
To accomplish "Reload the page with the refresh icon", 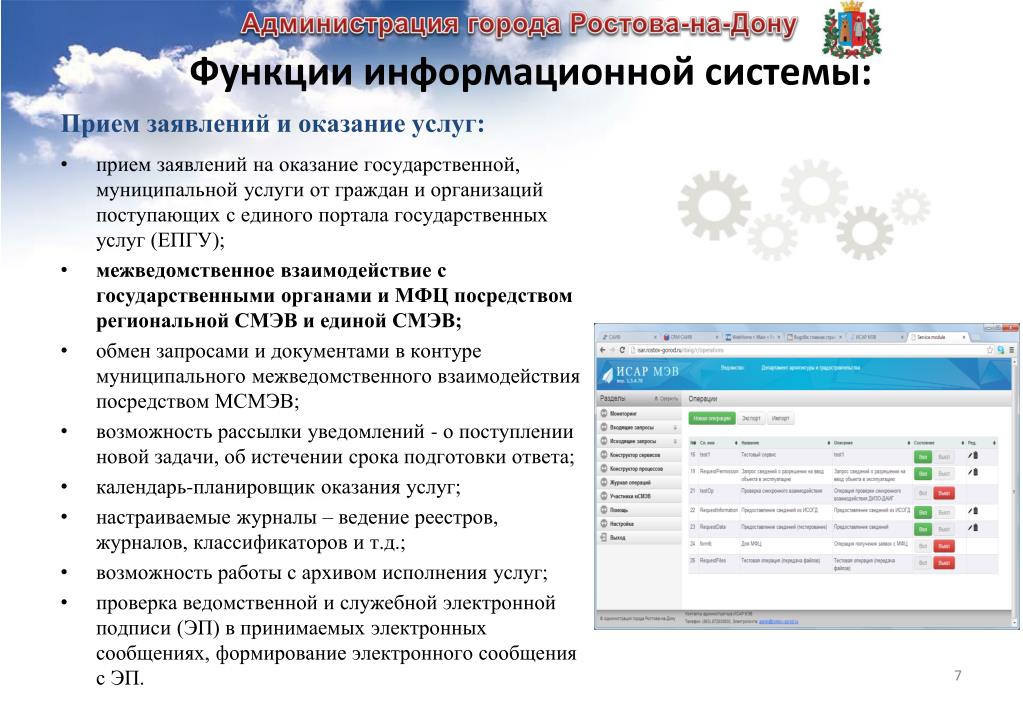I will tap(622, 350).
